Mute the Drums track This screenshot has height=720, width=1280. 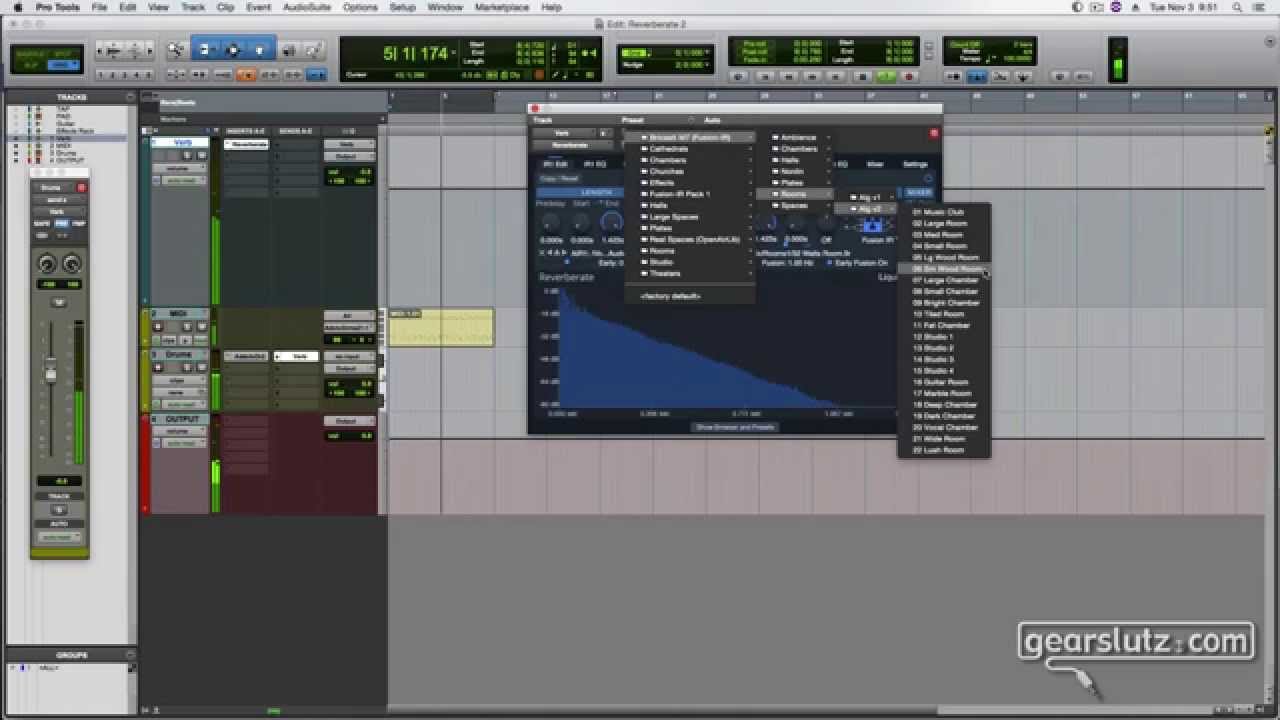point(204,368)
